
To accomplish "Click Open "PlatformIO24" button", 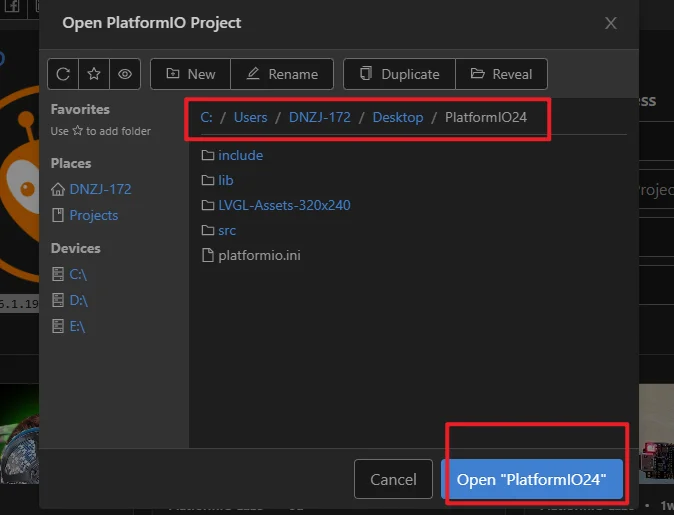I will pos(532,479).
